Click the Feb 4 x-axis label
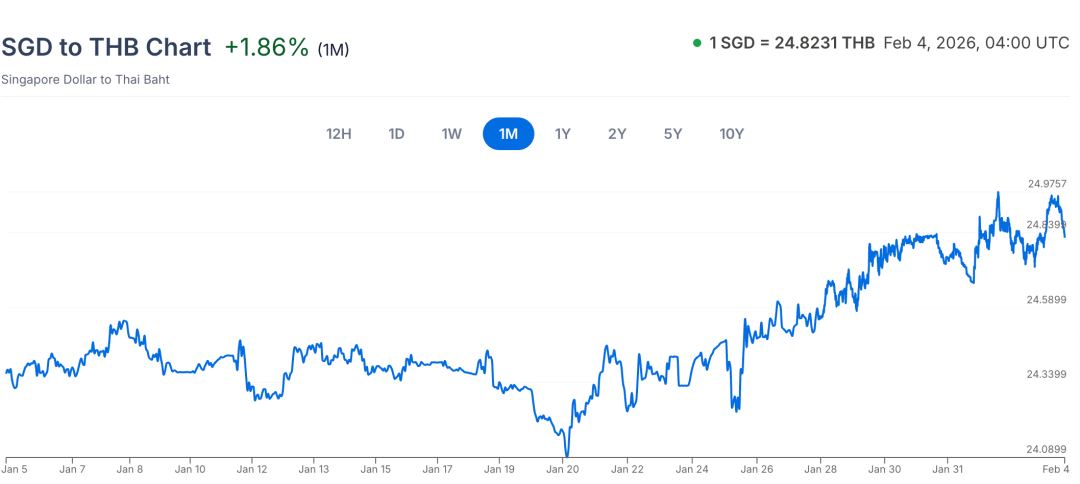The height and width of the screenshot is (484, 1080). point(1056,468)
